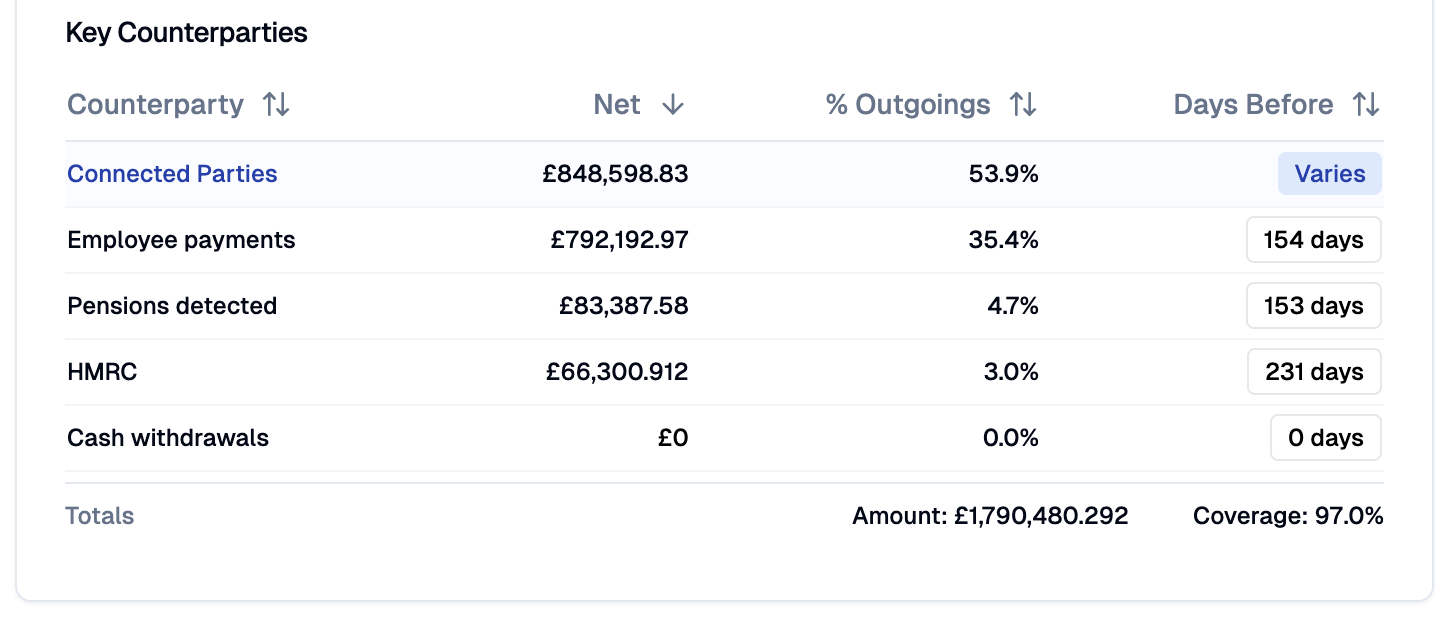
Task: Click the Counterparty column sort icon
Action: pyautogui.click(x=276, y=104)
